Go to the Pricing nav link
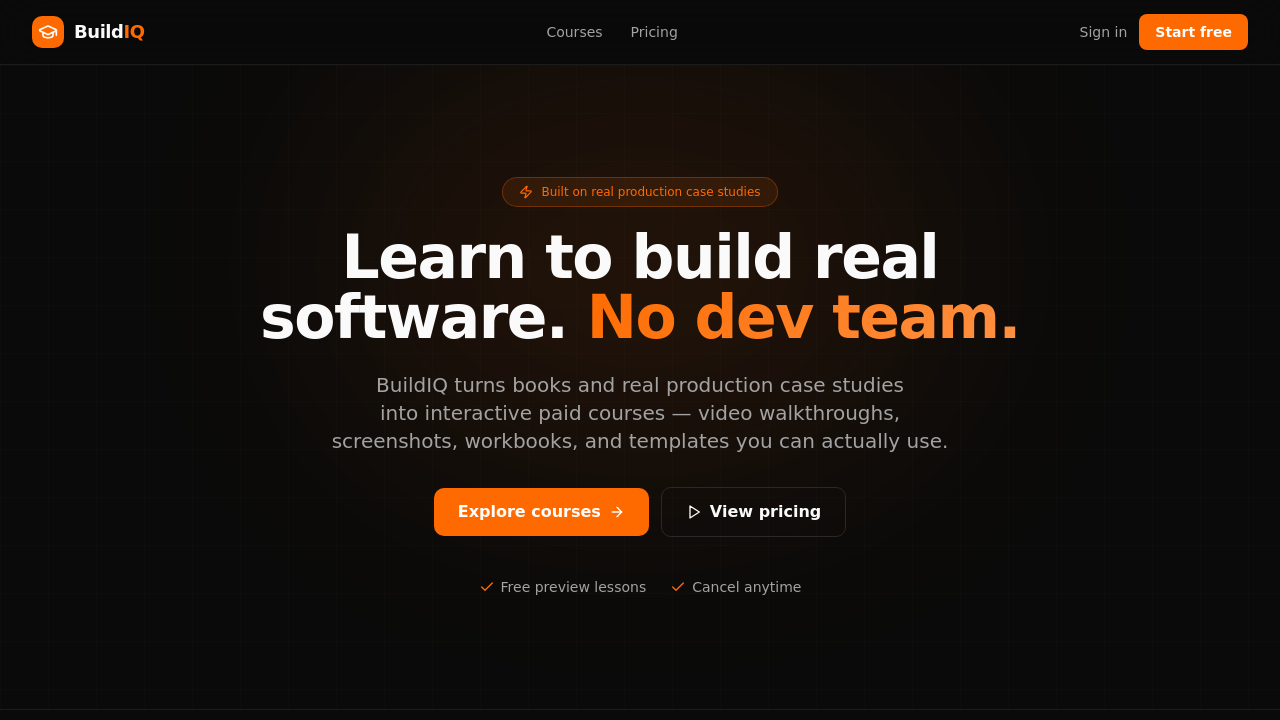This screenshot has width=1280, height=720. click(654, 32)
